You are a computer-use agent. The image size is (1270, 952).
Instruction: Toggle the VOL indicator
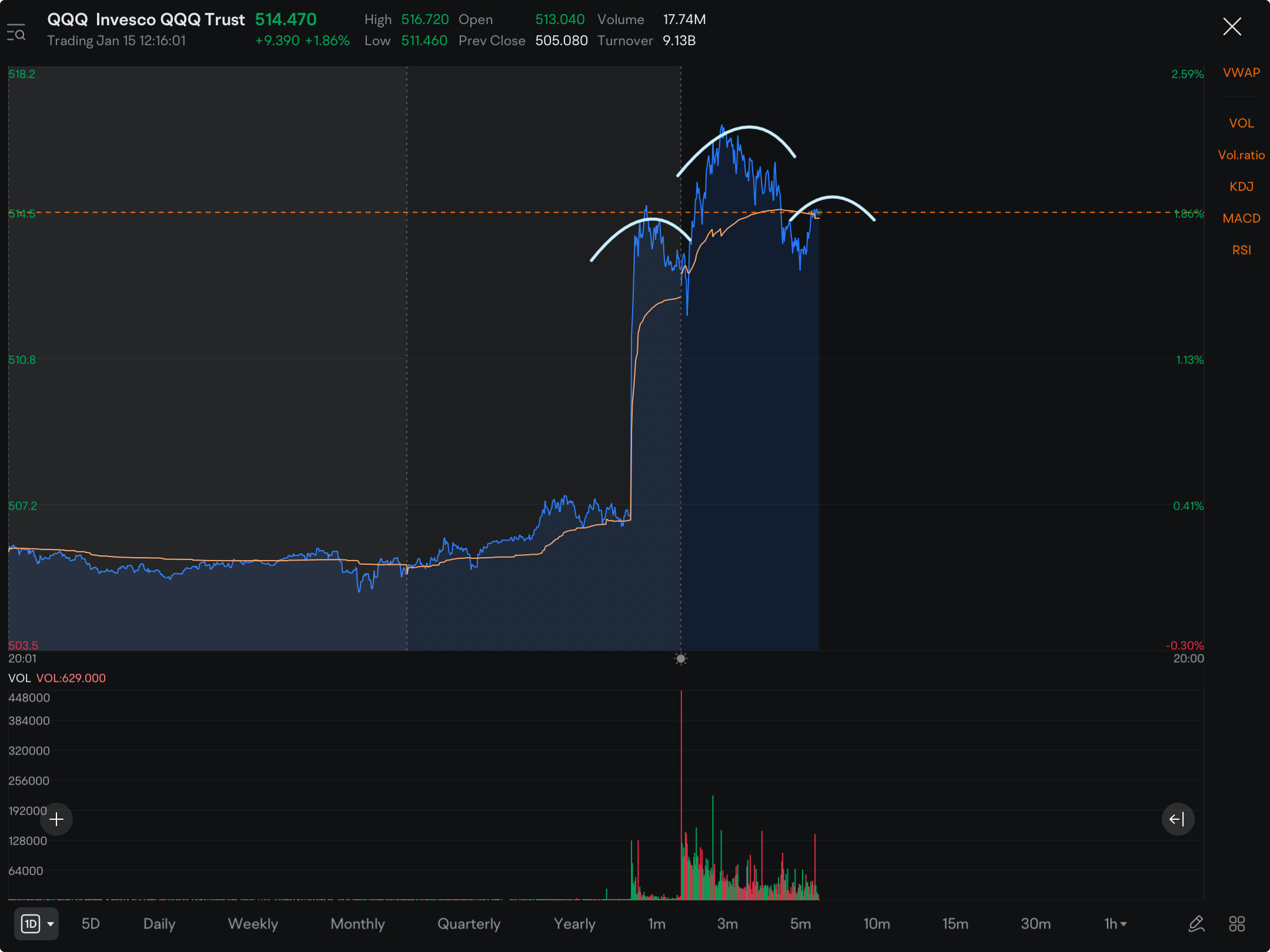(1241, 123)
